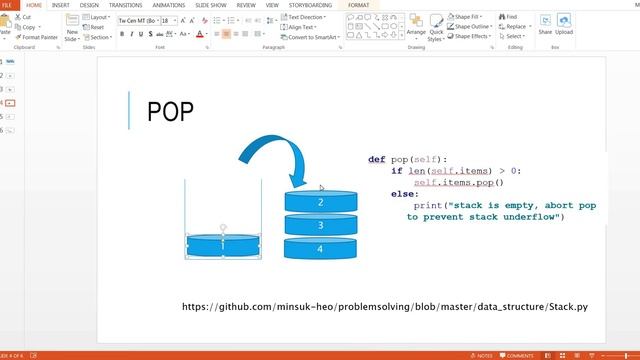Insert a New Slide
Screen dimensions: 640x360
(x=72, y=28)
